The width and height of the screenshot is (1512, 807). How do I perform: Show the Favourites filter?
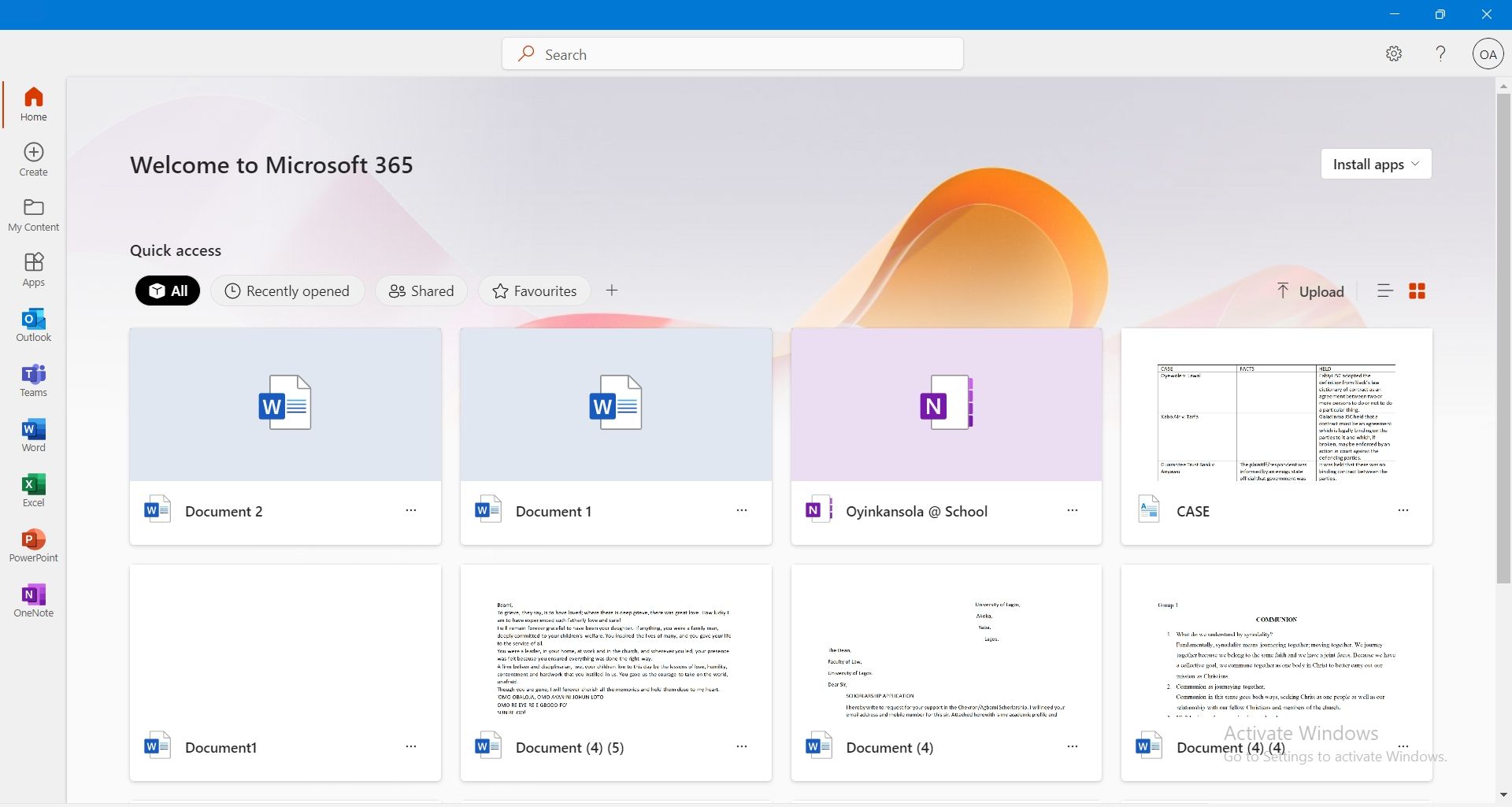tap(535, 291)
